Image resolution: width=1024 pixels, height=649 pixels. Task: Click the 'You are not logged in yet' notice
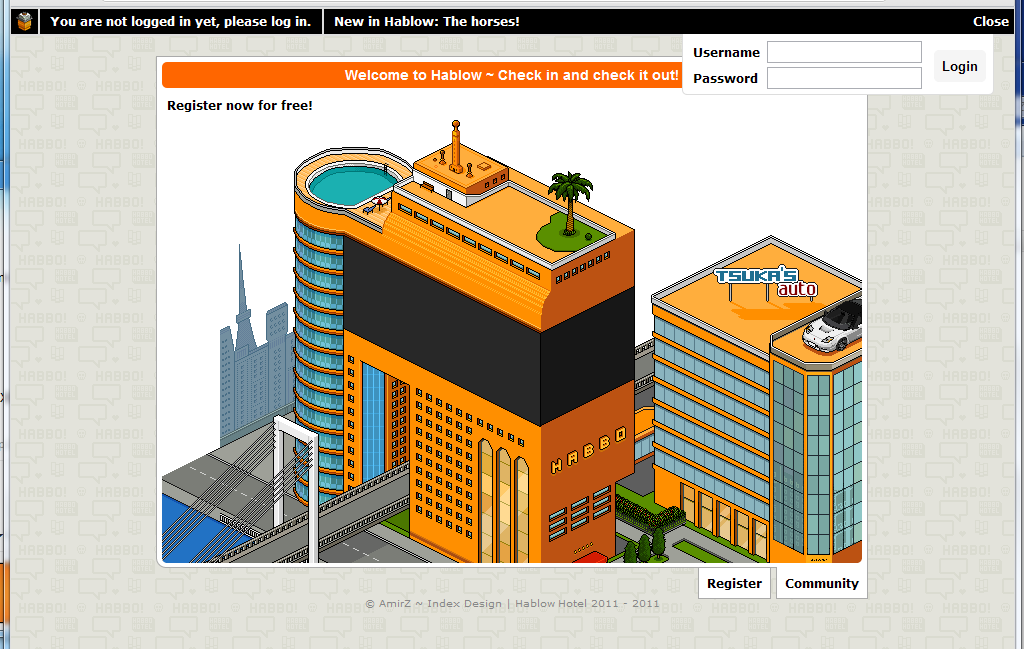[180, 21]
